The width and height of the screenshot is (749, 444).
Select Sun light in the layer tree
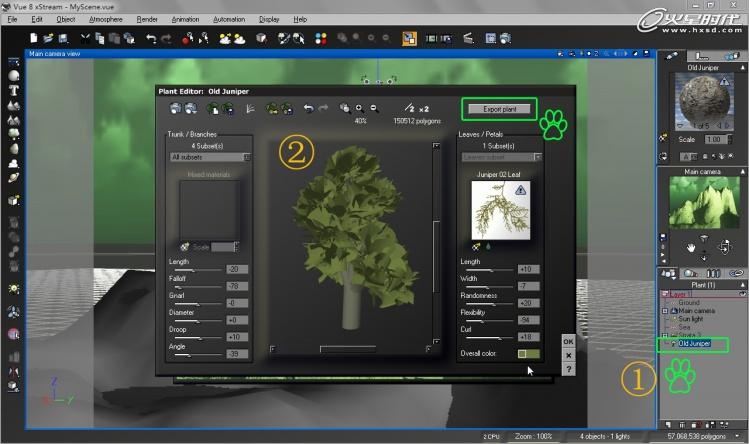click(x=690, y=319)
